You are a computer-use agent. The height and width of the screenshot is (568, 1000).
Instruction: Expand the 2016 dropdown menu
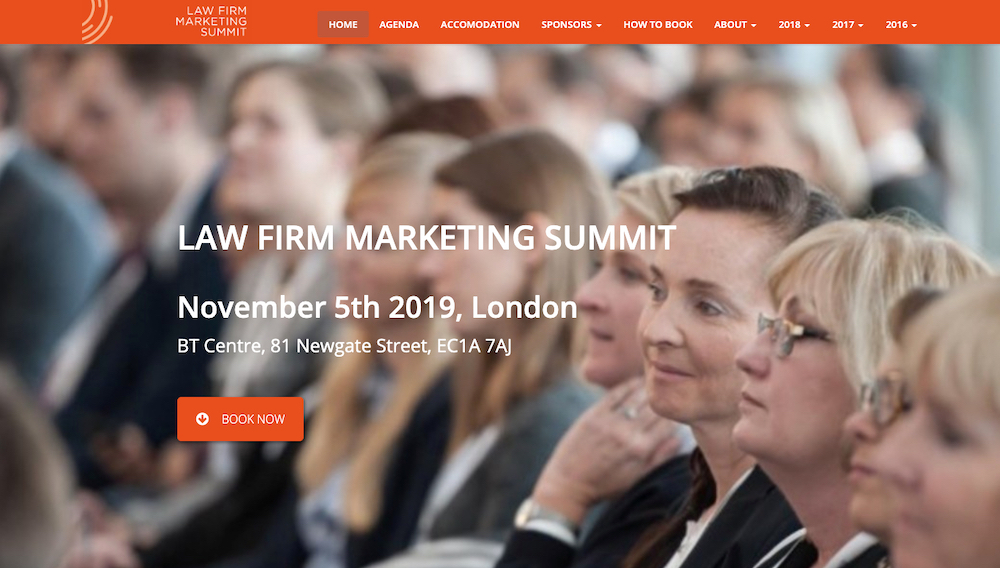(901, 24)
